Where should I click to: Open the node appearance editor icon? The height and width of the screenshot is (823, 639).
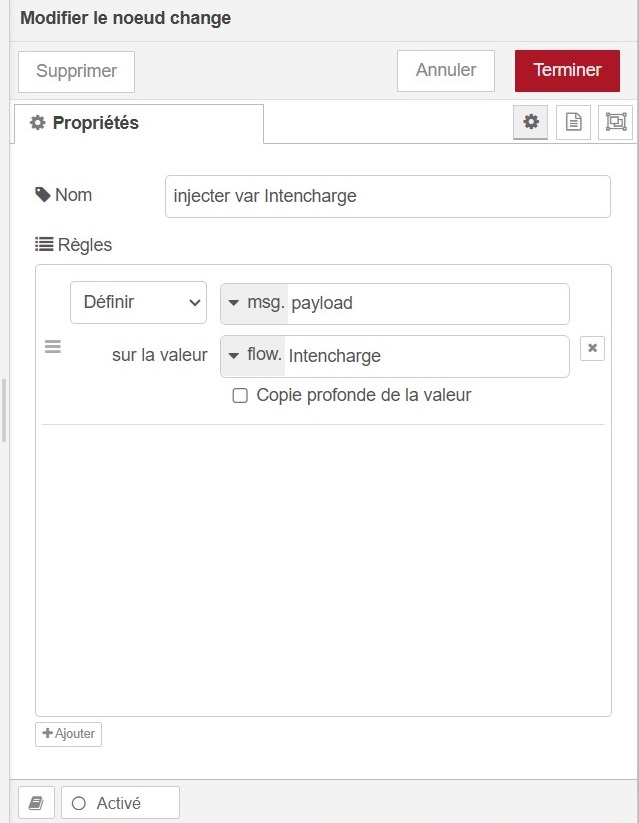click(x=614, y=121)
